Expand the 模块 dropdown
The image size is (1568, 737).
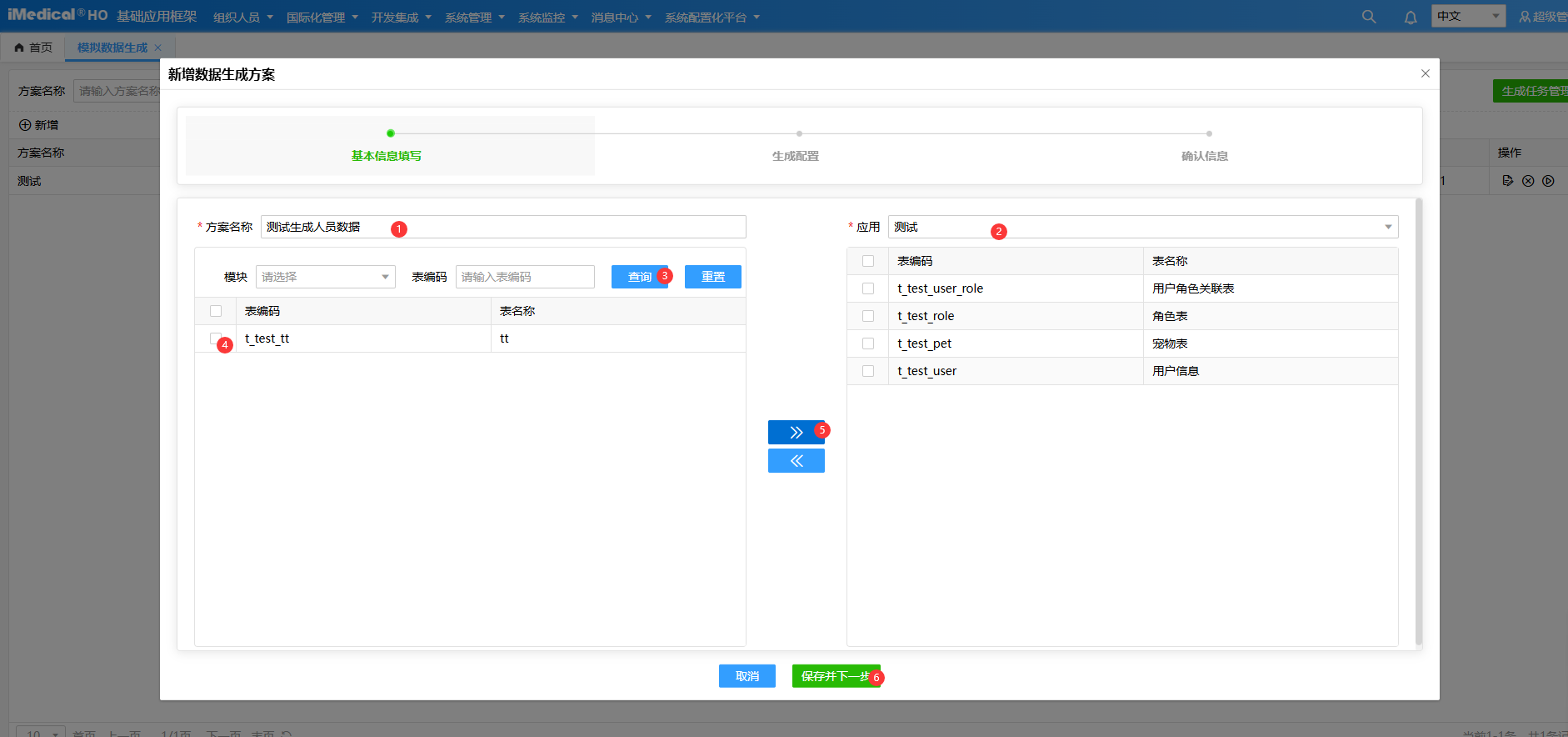tap(325, 277)
